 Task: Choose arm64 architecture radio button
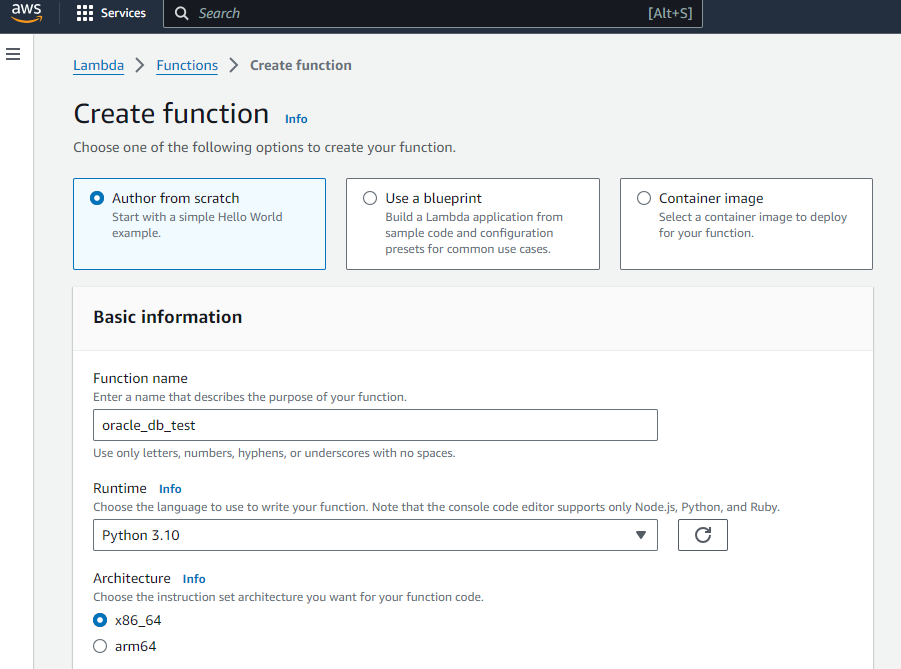point(100,646)
